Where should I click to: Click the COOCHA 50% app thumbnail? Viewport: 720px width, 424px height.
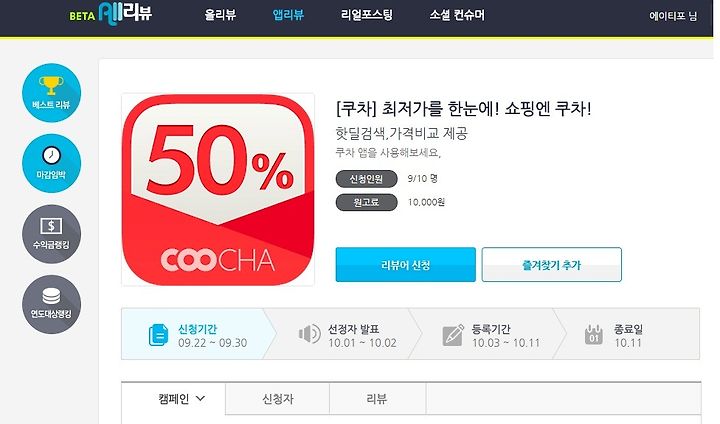point(218,190)
